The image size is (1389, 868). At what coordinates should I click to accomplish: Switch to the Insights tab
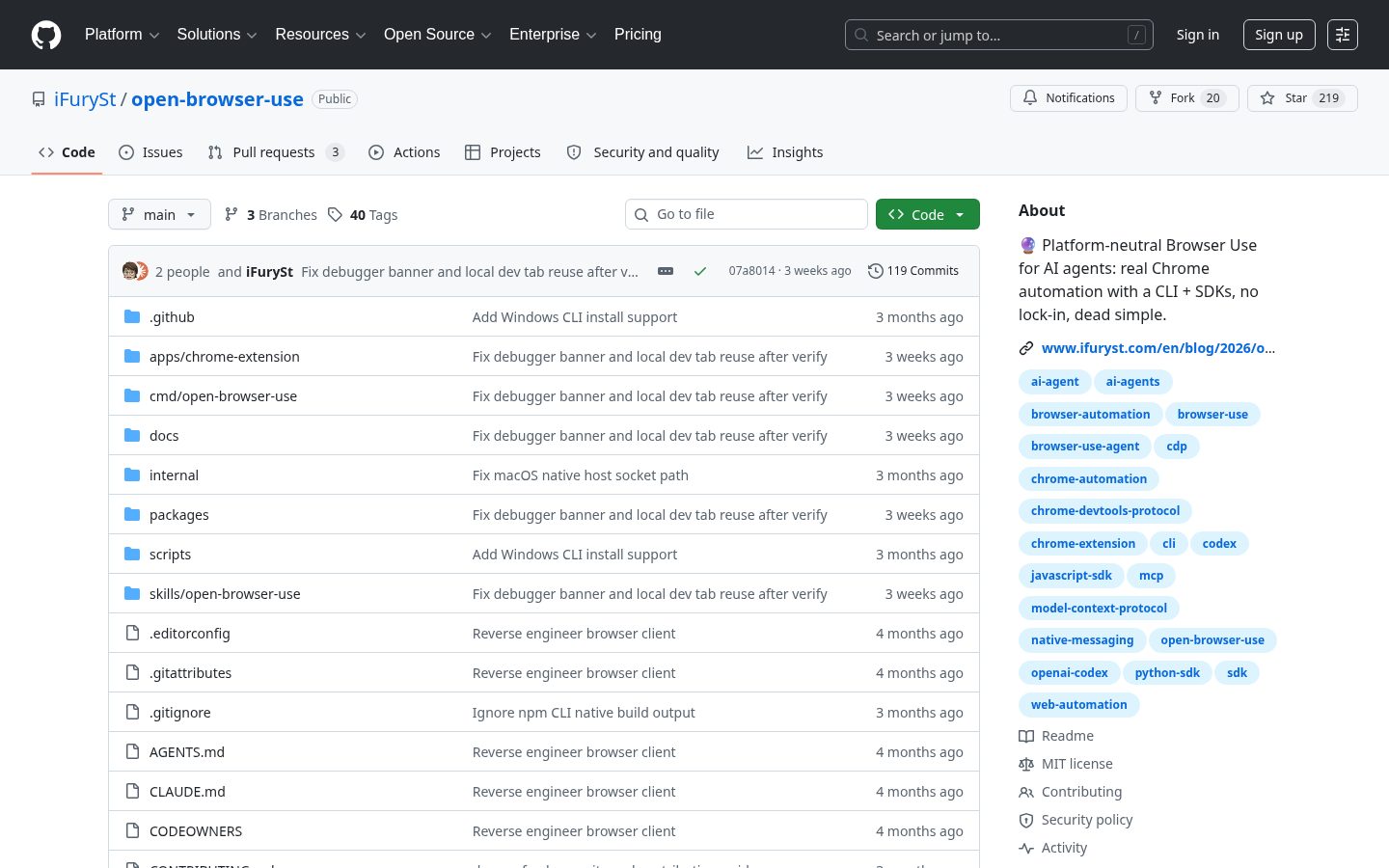click(785, 152)
